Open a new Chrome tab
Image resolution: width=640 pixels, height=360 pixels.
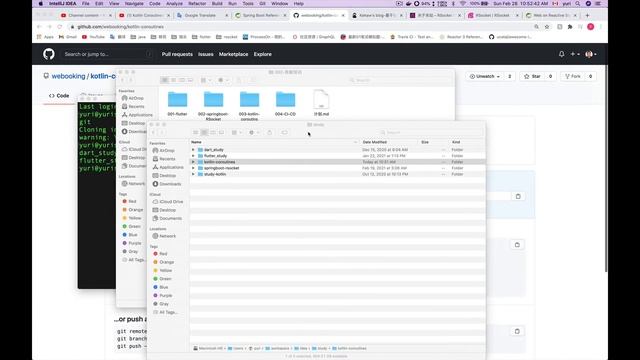point(587,15)
